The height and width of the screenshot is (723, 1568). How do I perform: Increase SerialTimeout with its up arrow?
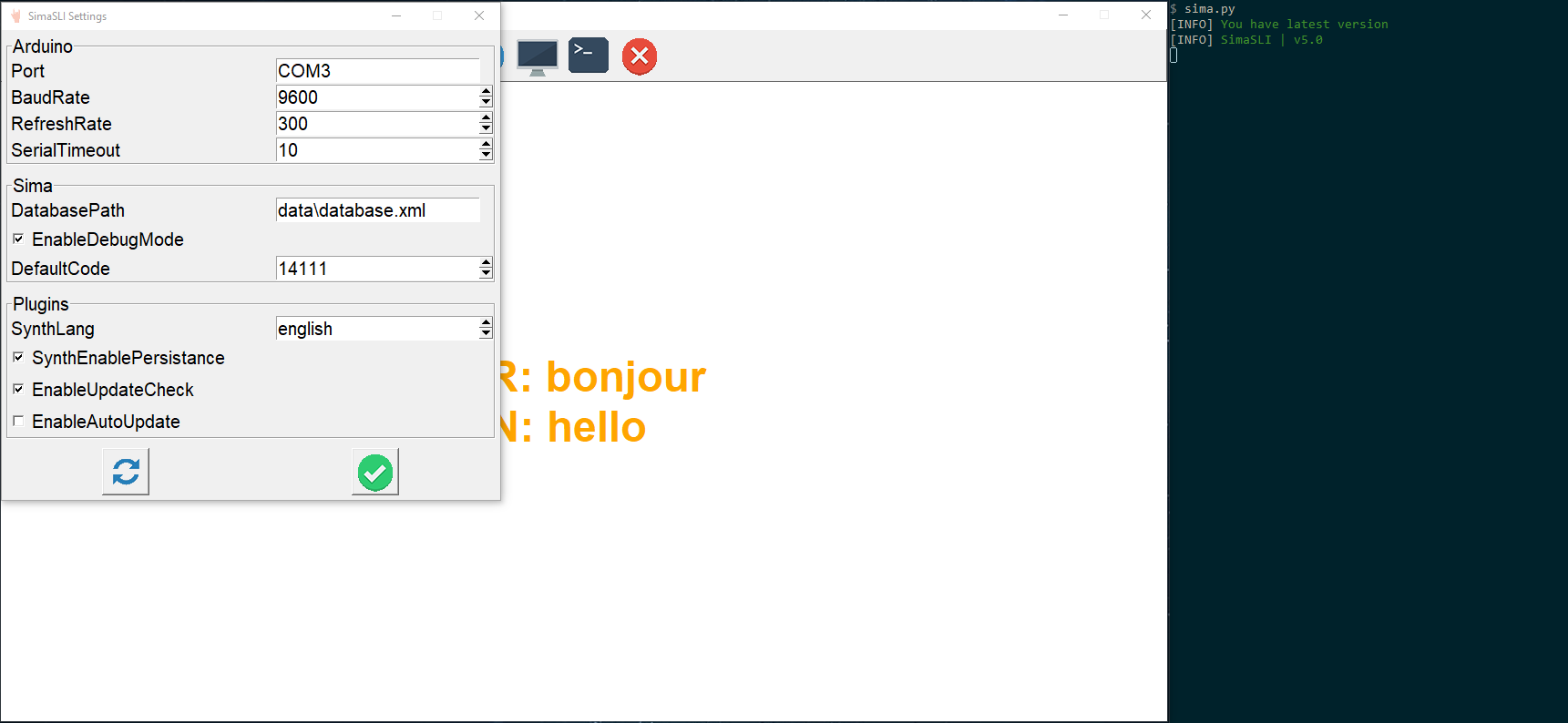click(x=486, y=145)
